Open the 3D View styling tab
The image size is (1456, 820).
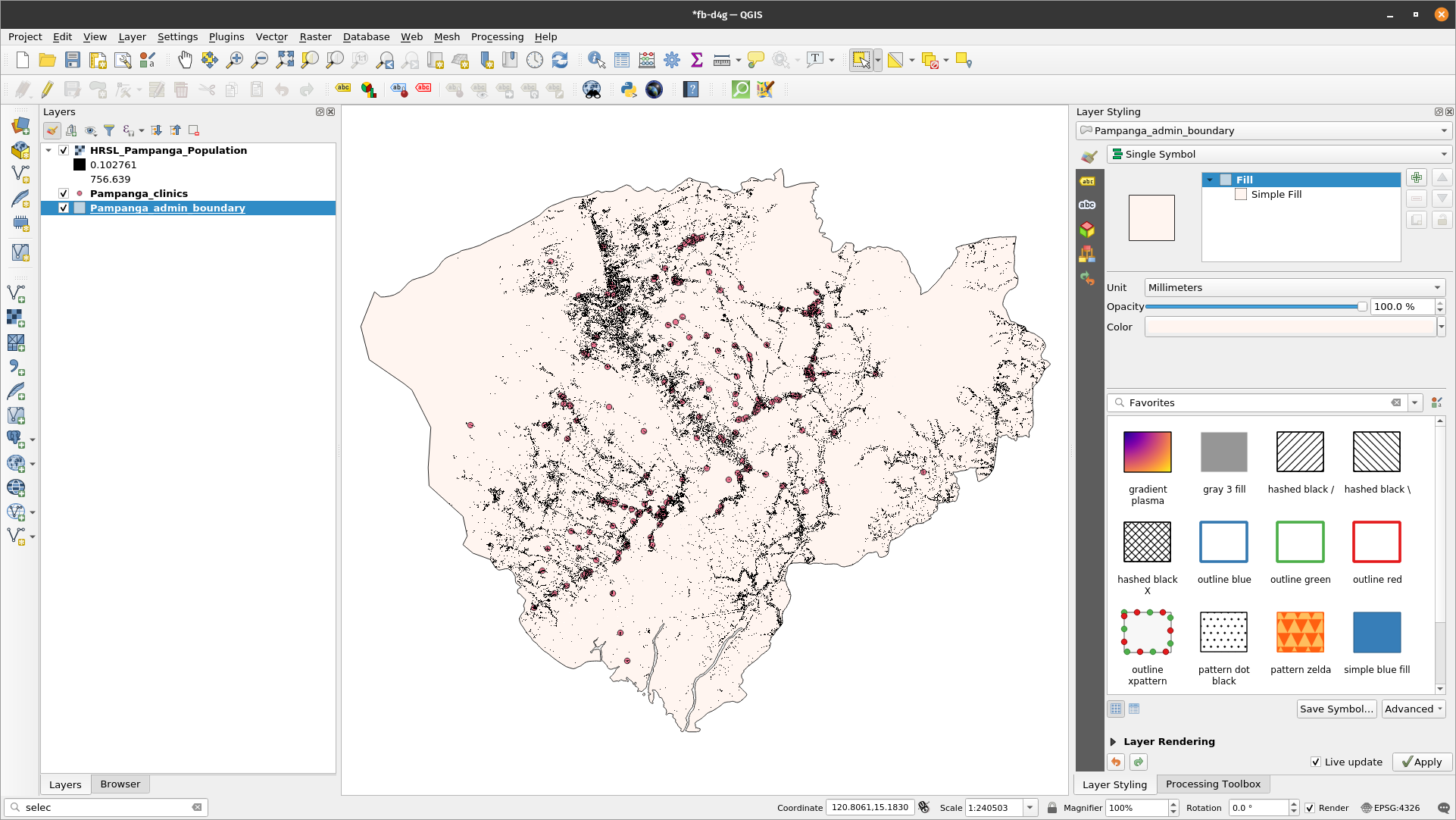1087,229
